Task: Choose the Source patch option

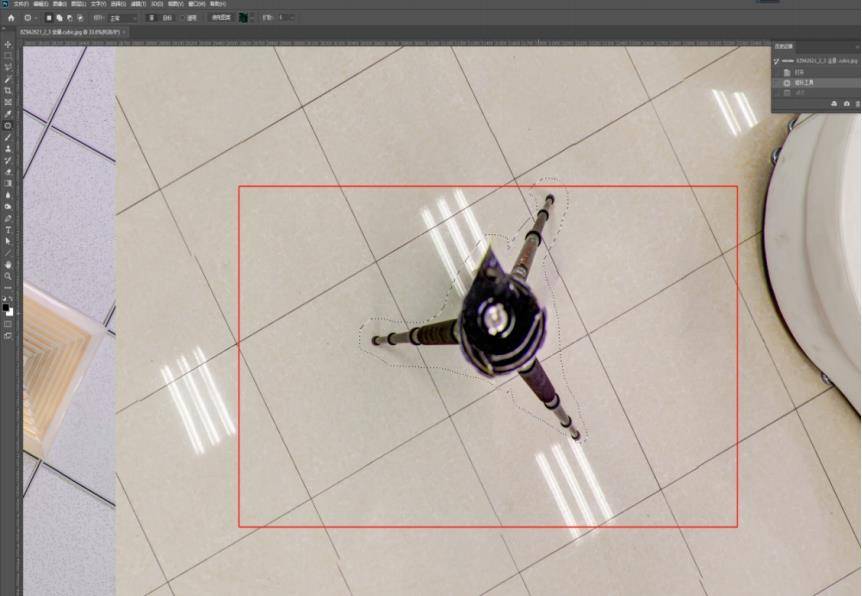Action: point(151,18)
